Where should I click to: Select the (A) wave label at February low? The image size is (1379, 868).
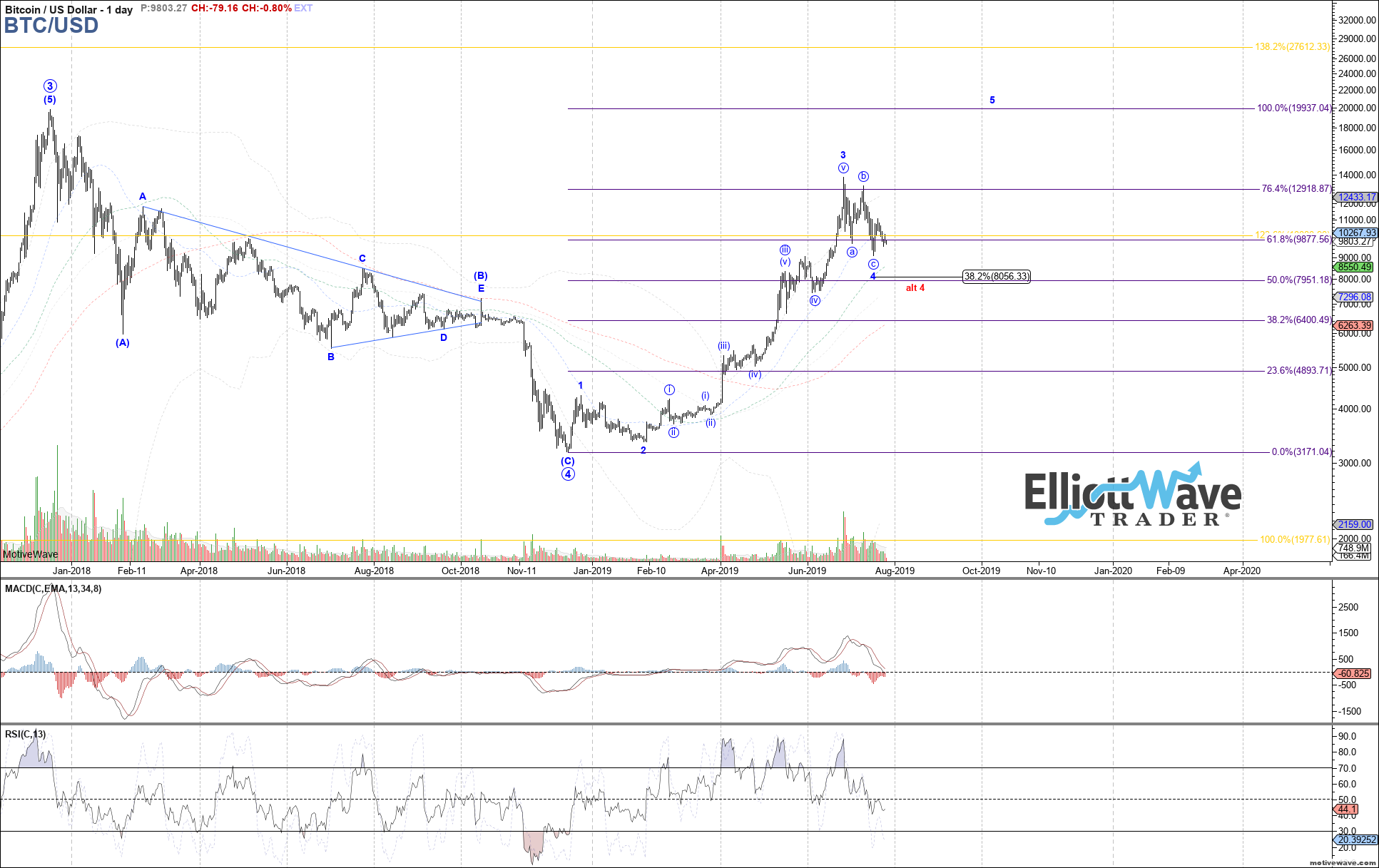[123, 343]
